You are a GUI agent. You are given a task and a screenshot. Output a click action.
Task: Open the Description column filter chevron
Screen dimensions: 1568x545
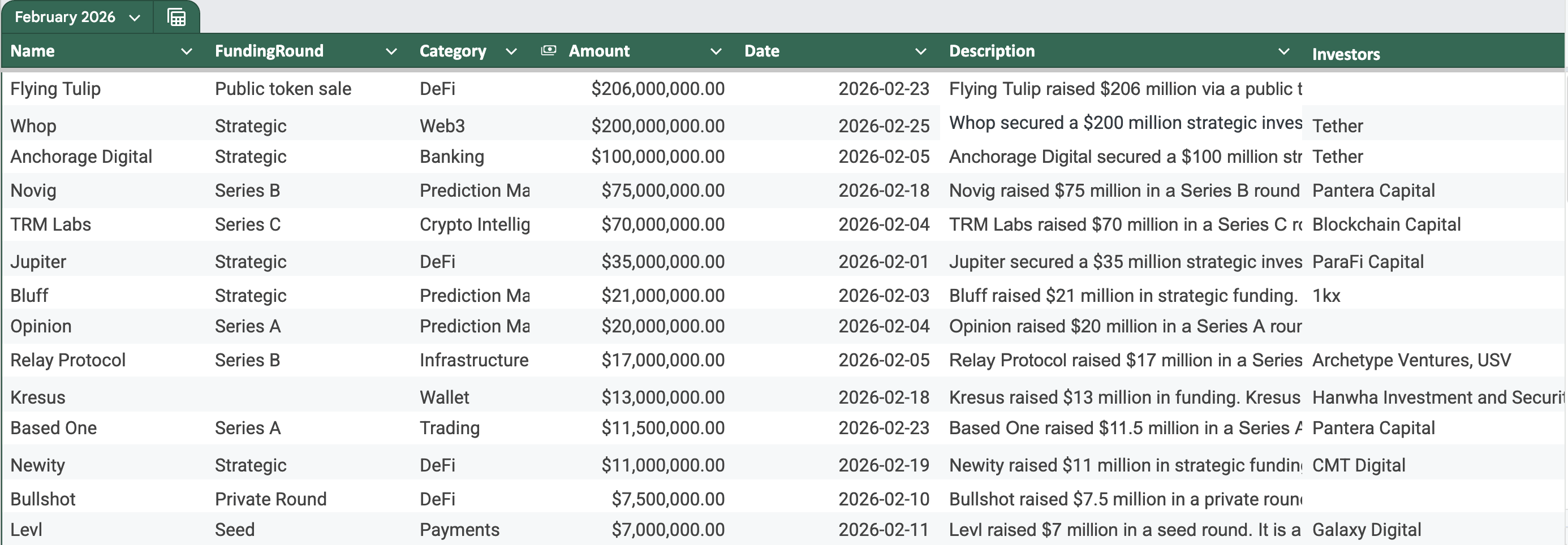coord(1283,51)
